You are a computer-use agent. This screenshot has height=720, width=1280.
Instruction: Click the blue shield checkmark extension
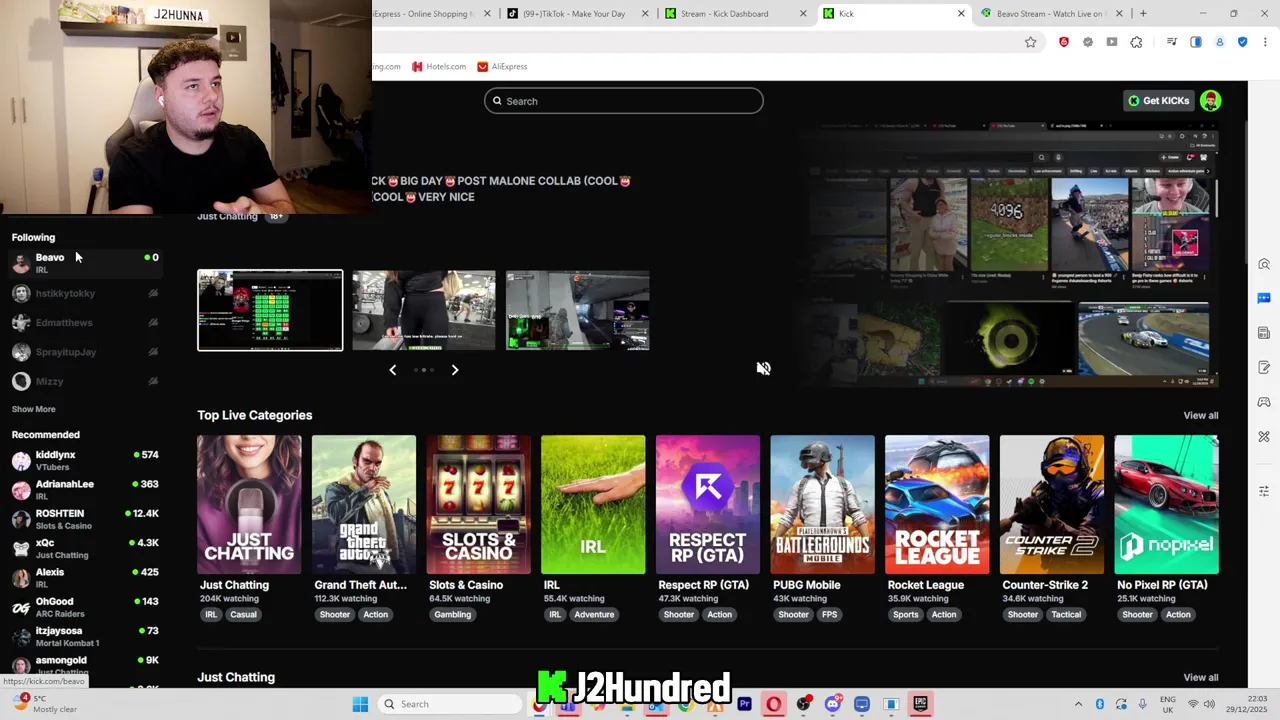tap(1242, 42)
